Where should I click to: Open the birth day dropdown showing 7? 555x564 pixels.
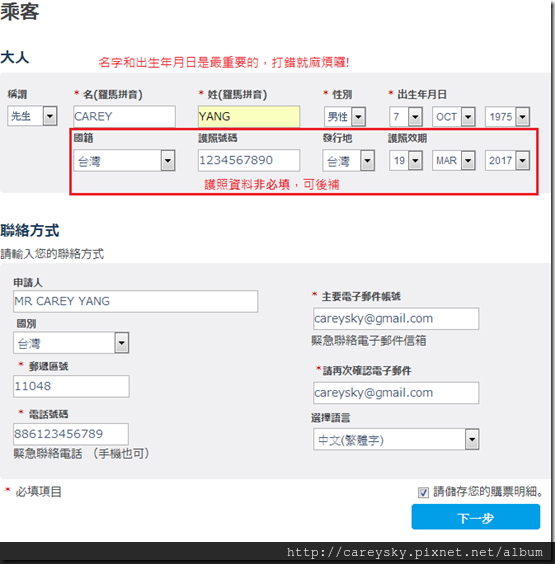(x=405, y=117)
